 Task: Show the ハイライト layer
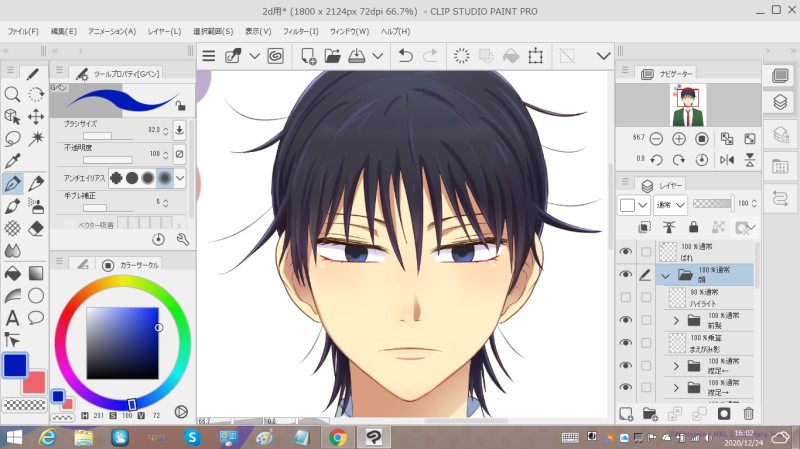[x=626, y=297]
